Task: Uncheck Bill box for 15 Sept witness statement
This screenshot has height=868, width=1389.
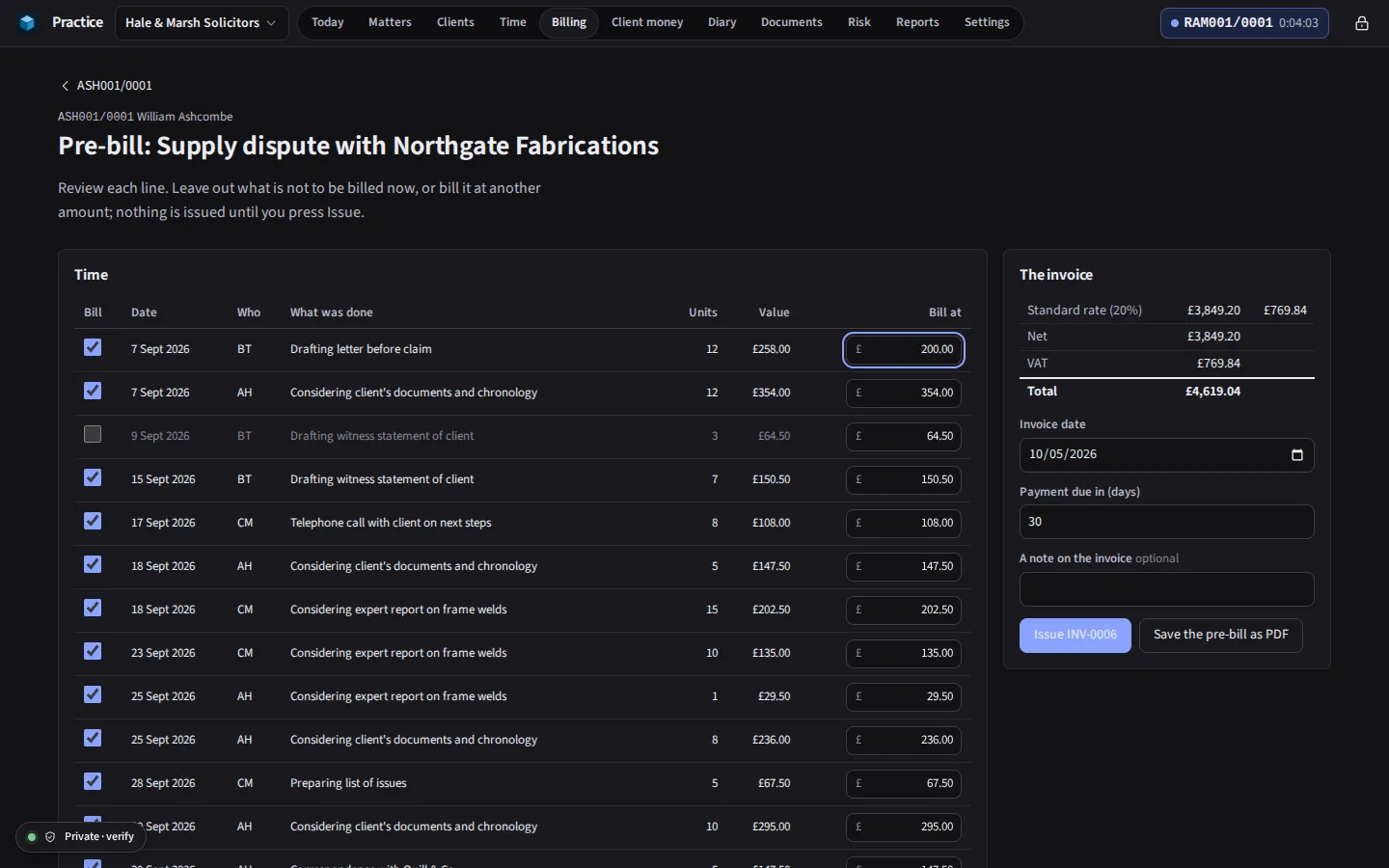Action: click(x=93, y=477)
